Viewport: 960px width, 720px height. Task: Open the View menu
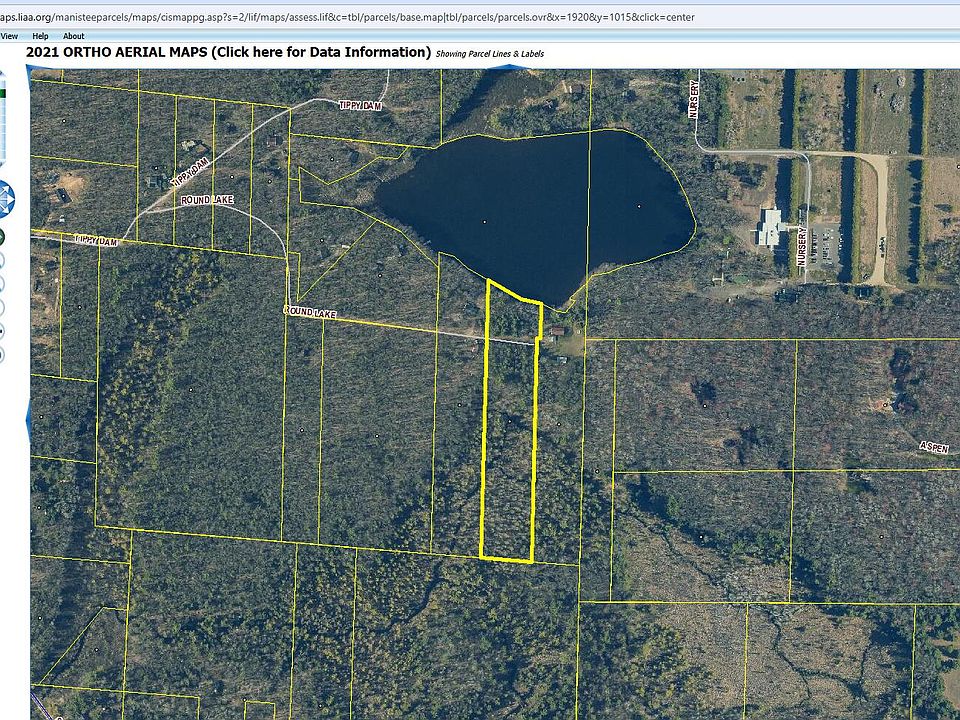pos(8,36)
